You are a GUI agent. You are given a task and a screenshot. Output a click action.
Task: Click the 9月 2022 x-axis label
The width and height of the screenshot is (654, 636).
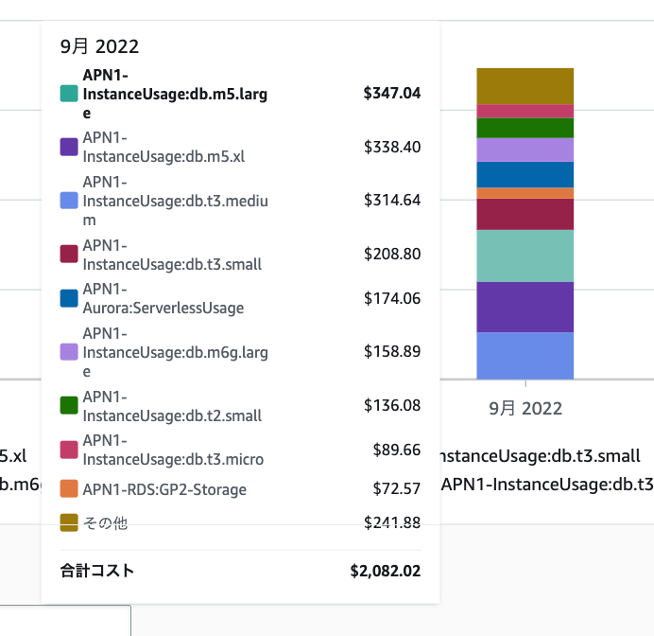tap(525, 408)
